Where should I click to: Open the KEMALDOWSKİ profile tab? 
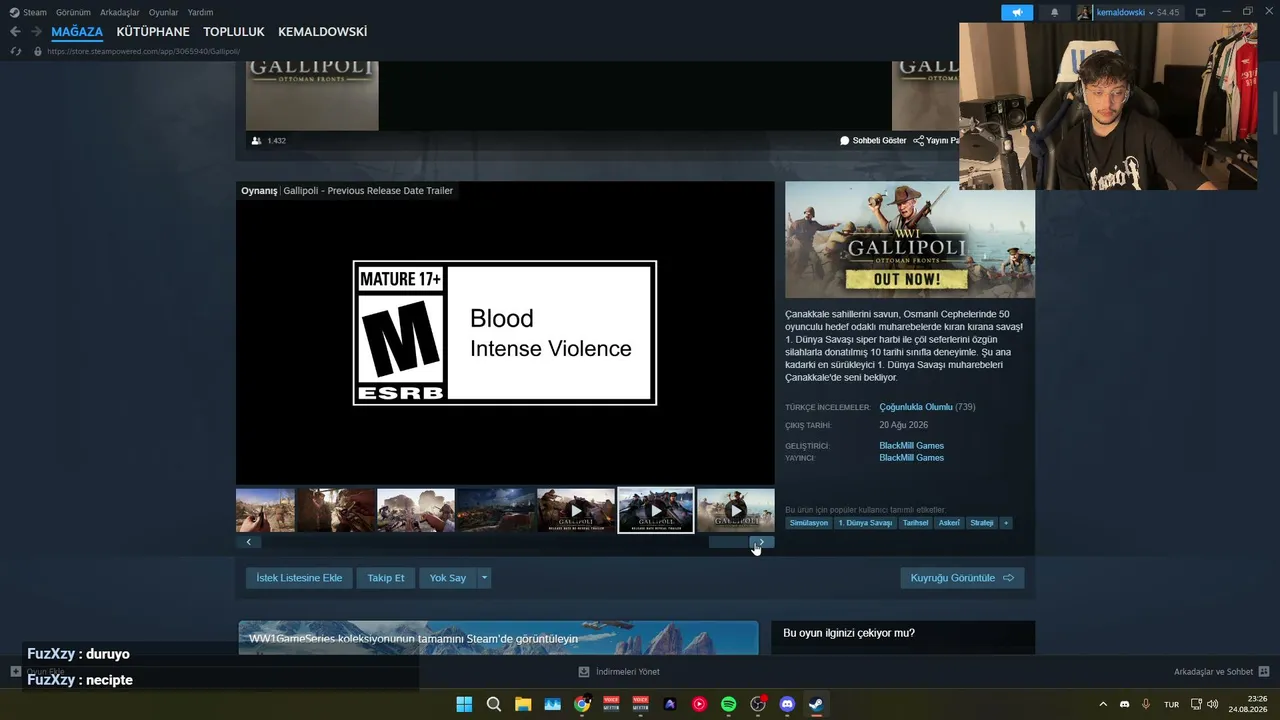[x=323, y=32]
